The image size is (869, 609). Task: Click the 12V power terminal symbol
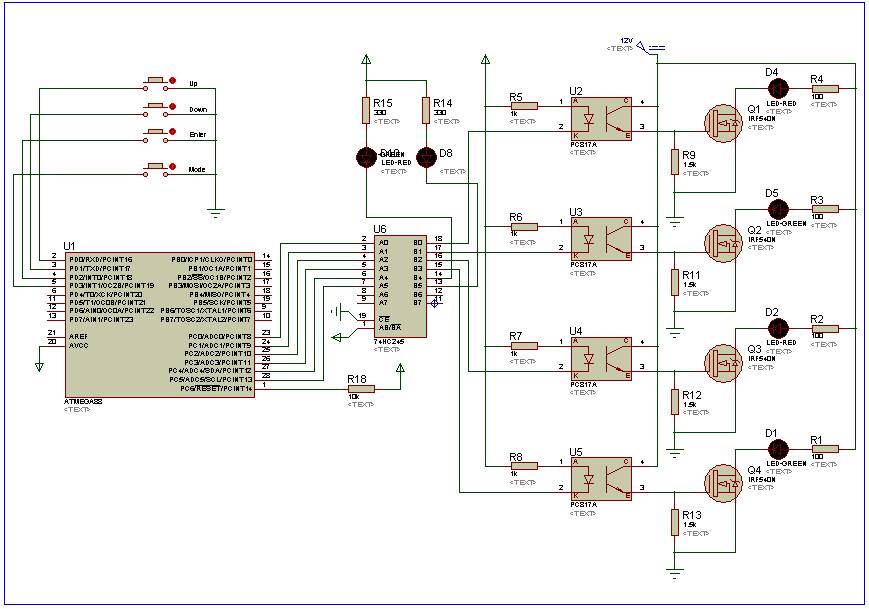click(651, 48)
